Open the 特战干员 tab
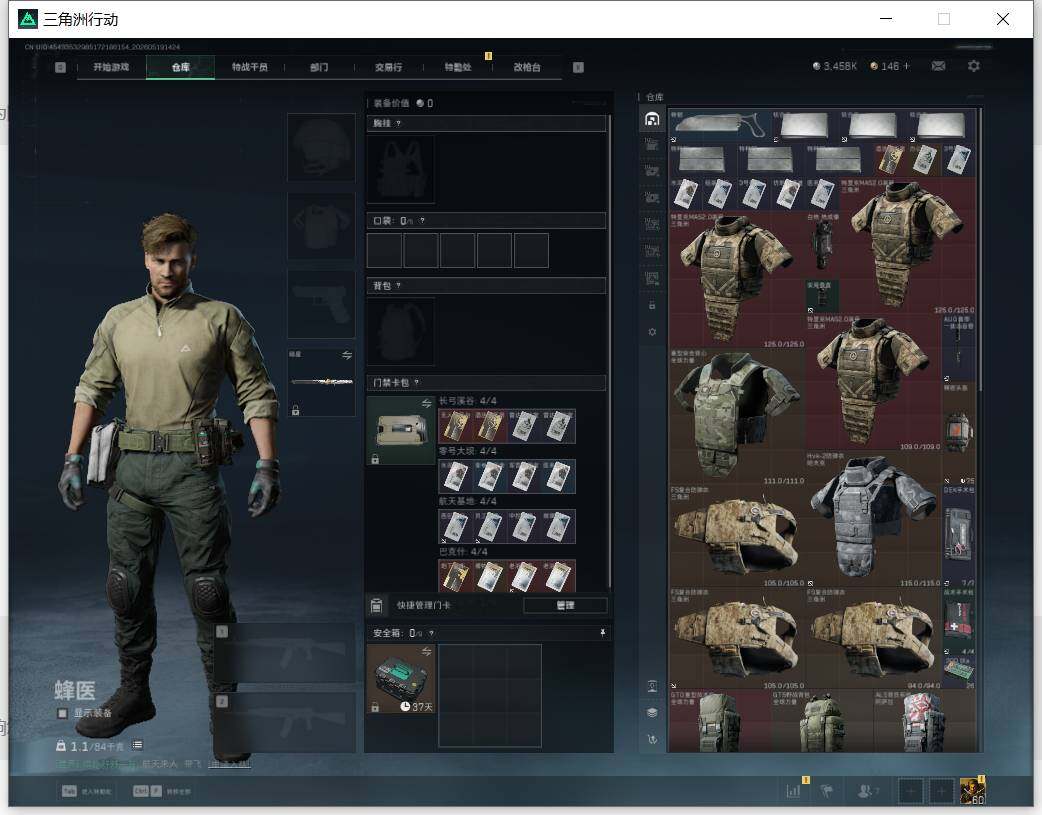Viewport: 1042px width, 815px height. click(249, 67)
